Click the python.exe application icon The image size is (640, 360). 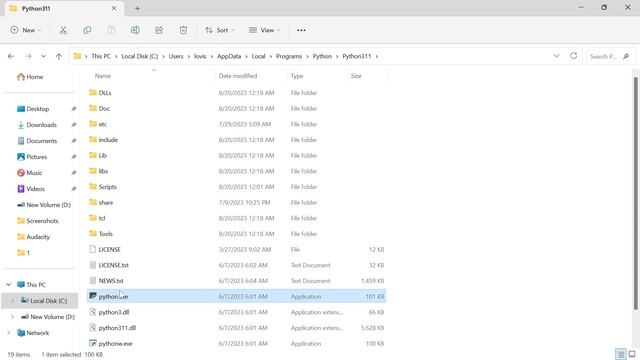pyautogui.click(x=93, y=296)
